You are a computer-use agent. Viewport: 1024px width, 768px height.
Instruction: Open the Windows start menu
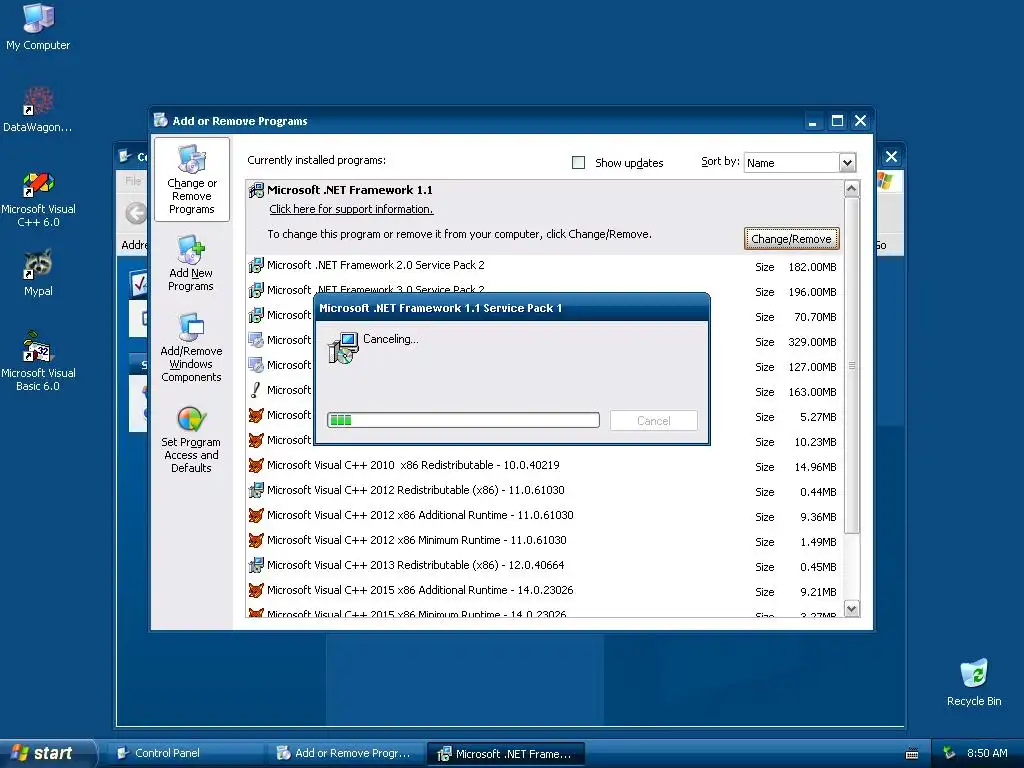pyautogui.click(x=47, y=753)
